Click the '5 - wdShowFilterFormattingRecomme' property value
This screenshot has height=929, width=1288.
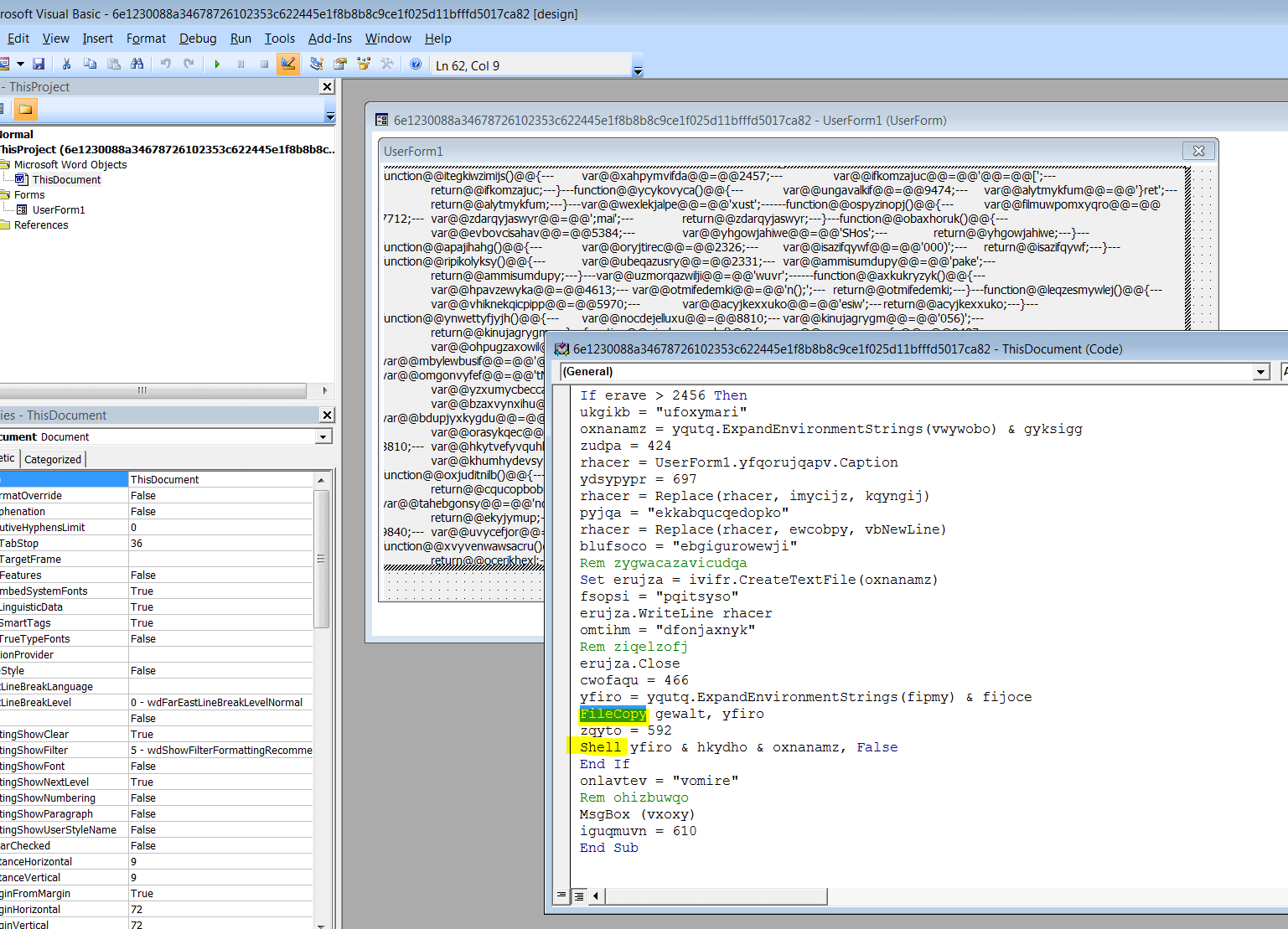pos(220,750)
